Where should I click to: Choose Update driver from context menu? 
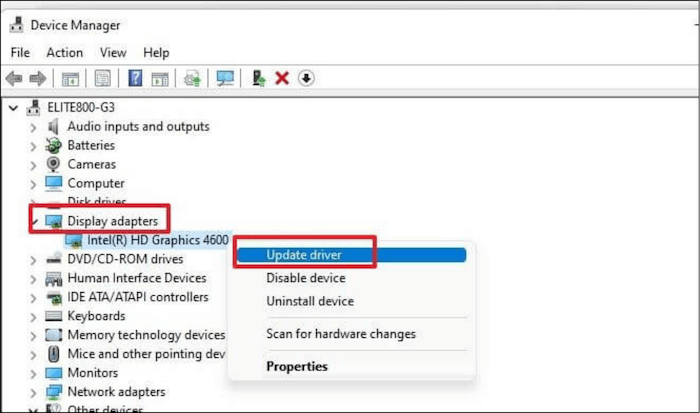352,255
